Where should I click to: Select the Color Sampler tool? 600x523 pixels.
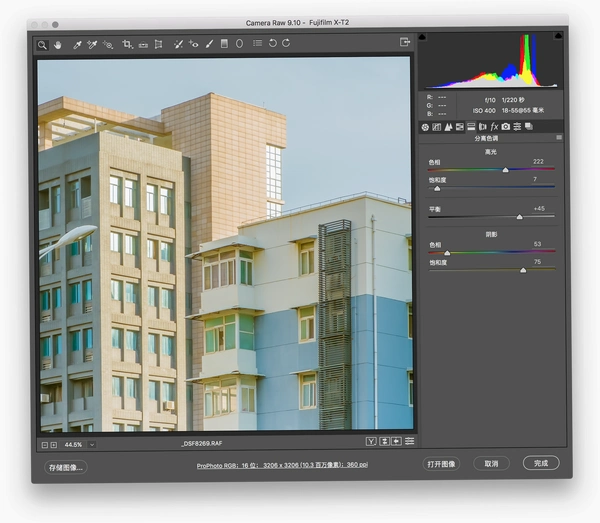click(x=92, y=45)
